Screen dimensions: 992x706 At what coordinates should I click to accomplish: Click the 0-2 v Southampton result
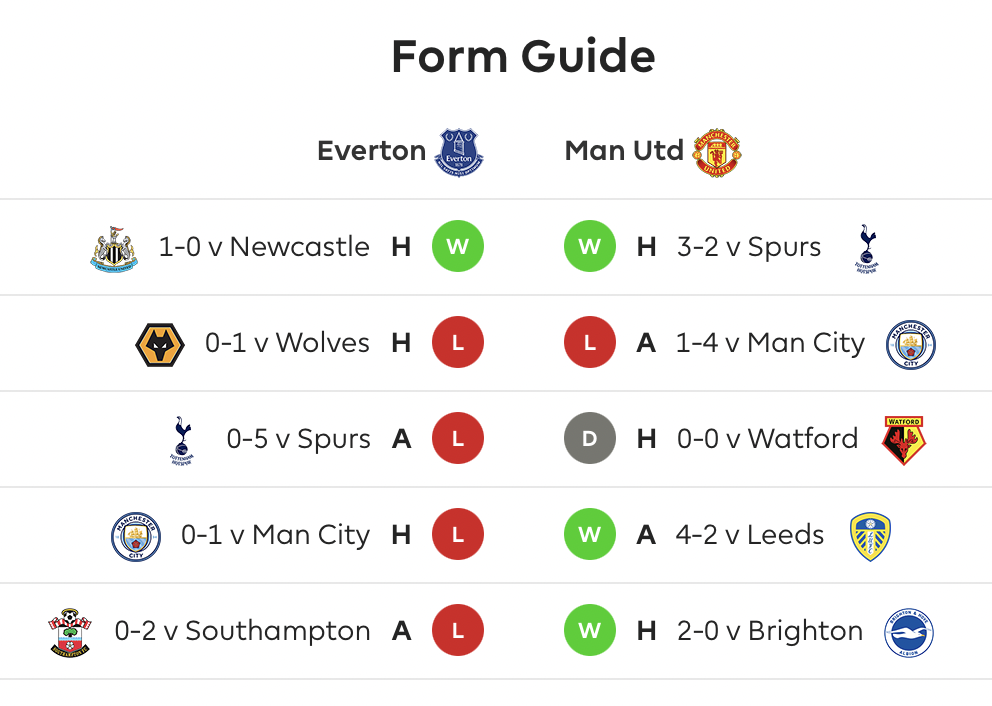242,631
